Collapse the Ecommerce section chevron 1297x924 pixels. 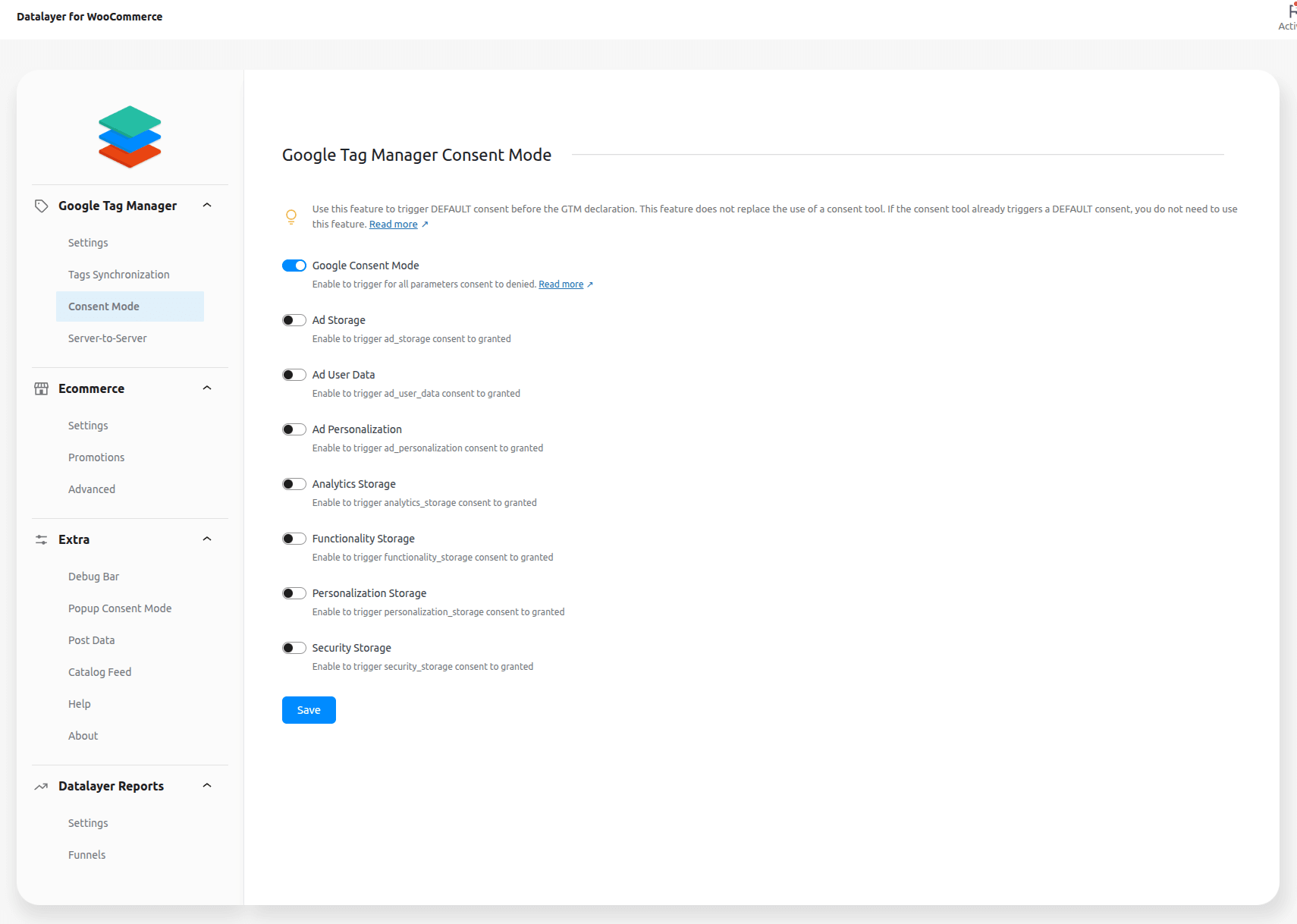(207, 388)
